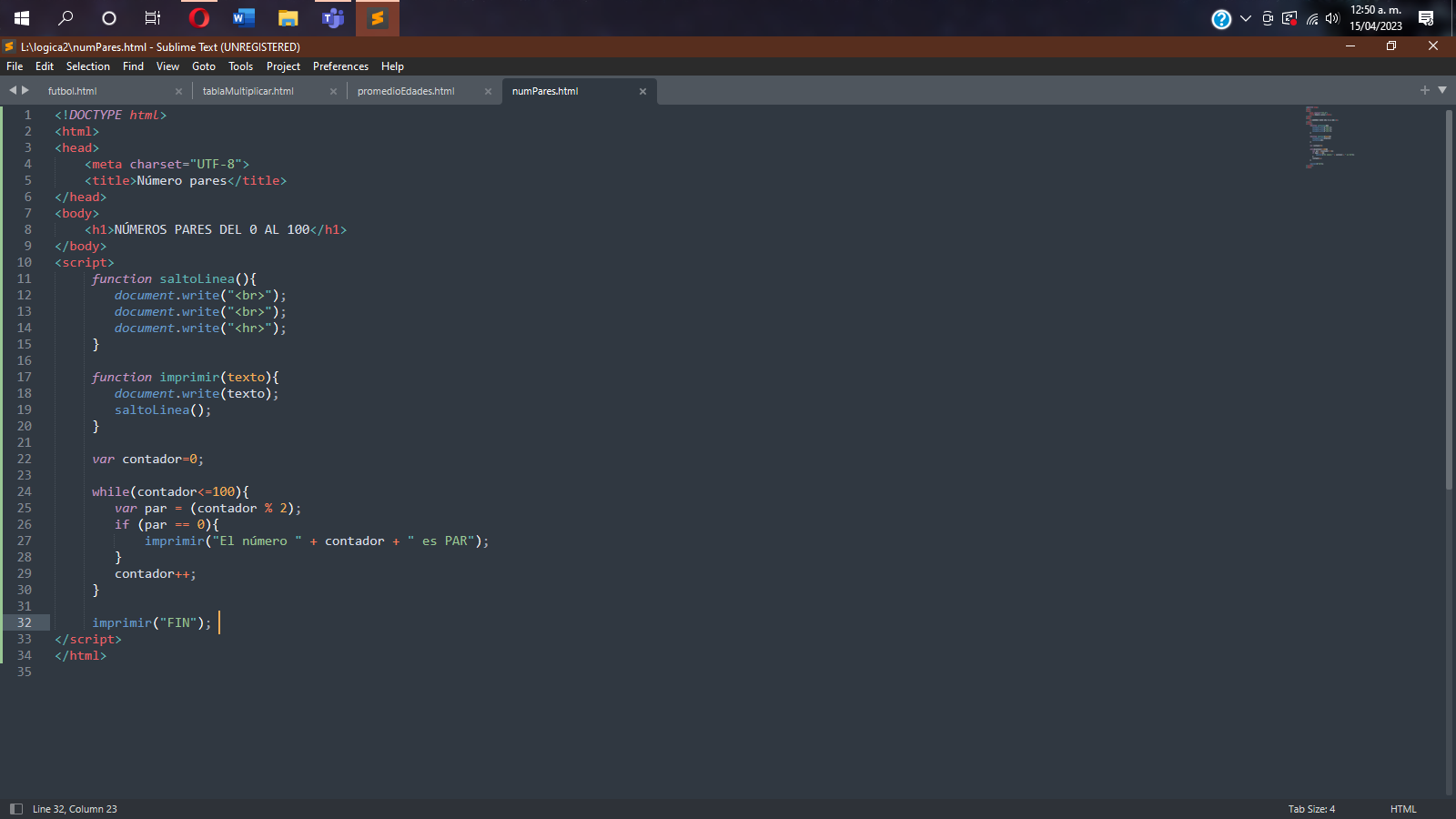Click the minimap code preview

coord(1329,136)
